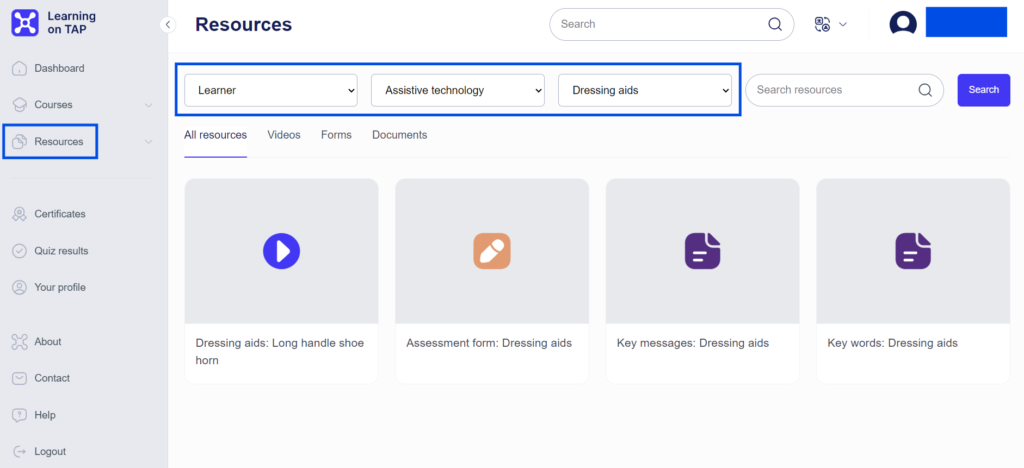1024x468 pixels.
Task: Switch to the Videos tab
Action: click(284, 135)
